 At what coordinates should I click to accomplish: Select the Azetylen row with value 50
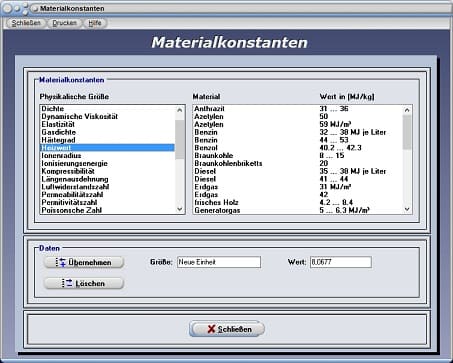[298, 117]
